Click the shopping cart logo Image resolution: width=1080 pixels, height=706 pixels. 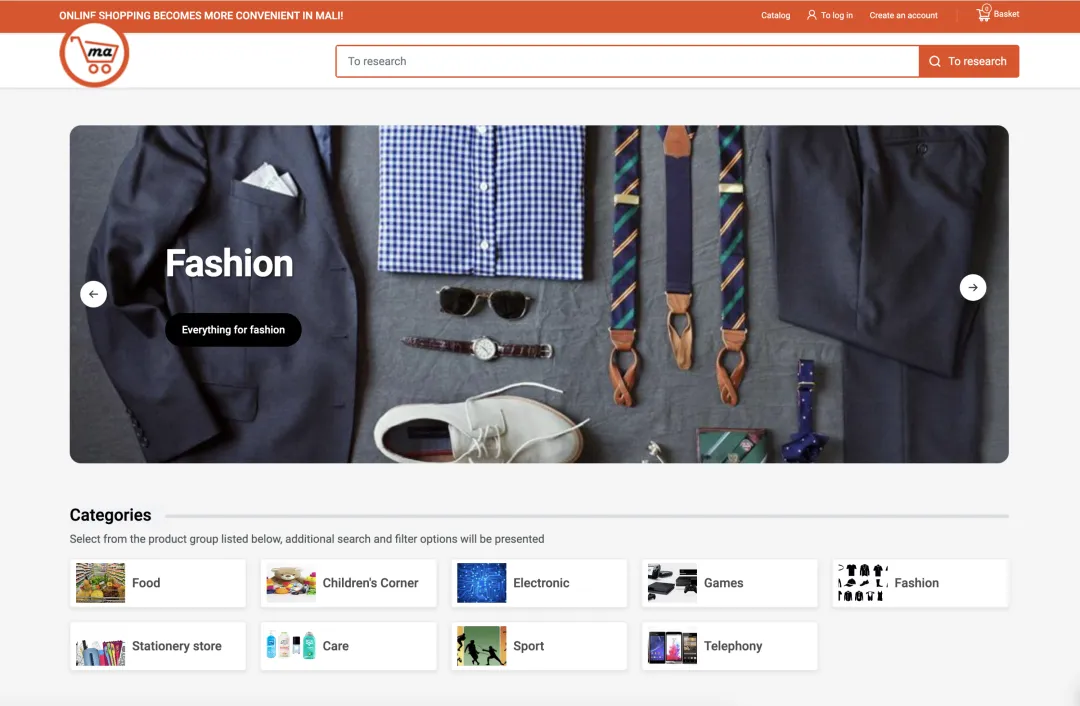click(94, 54)
